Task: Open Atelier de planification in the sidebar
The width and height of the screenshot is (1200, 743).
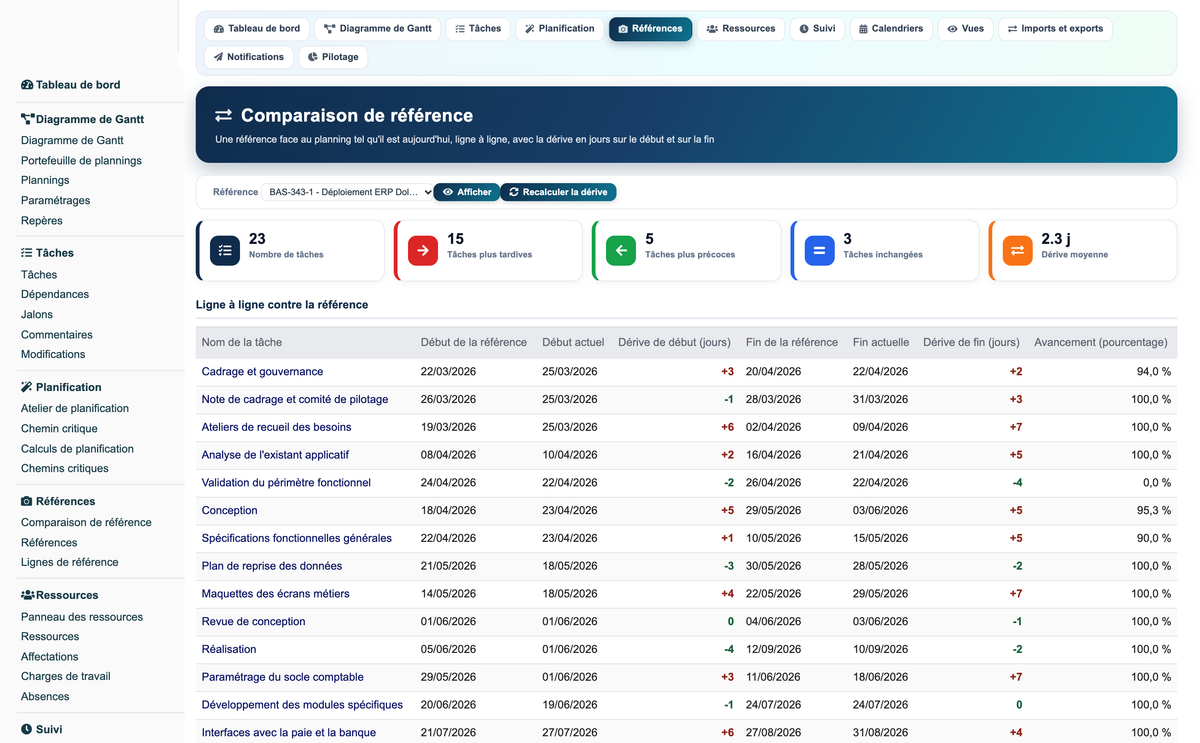Action: 75,408
